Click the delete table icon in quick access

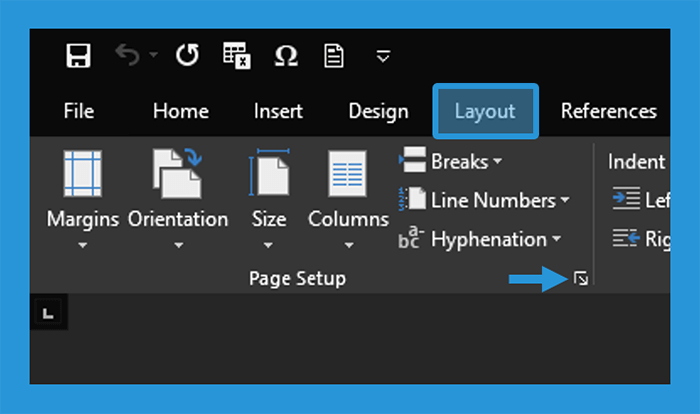coord(237,55)
